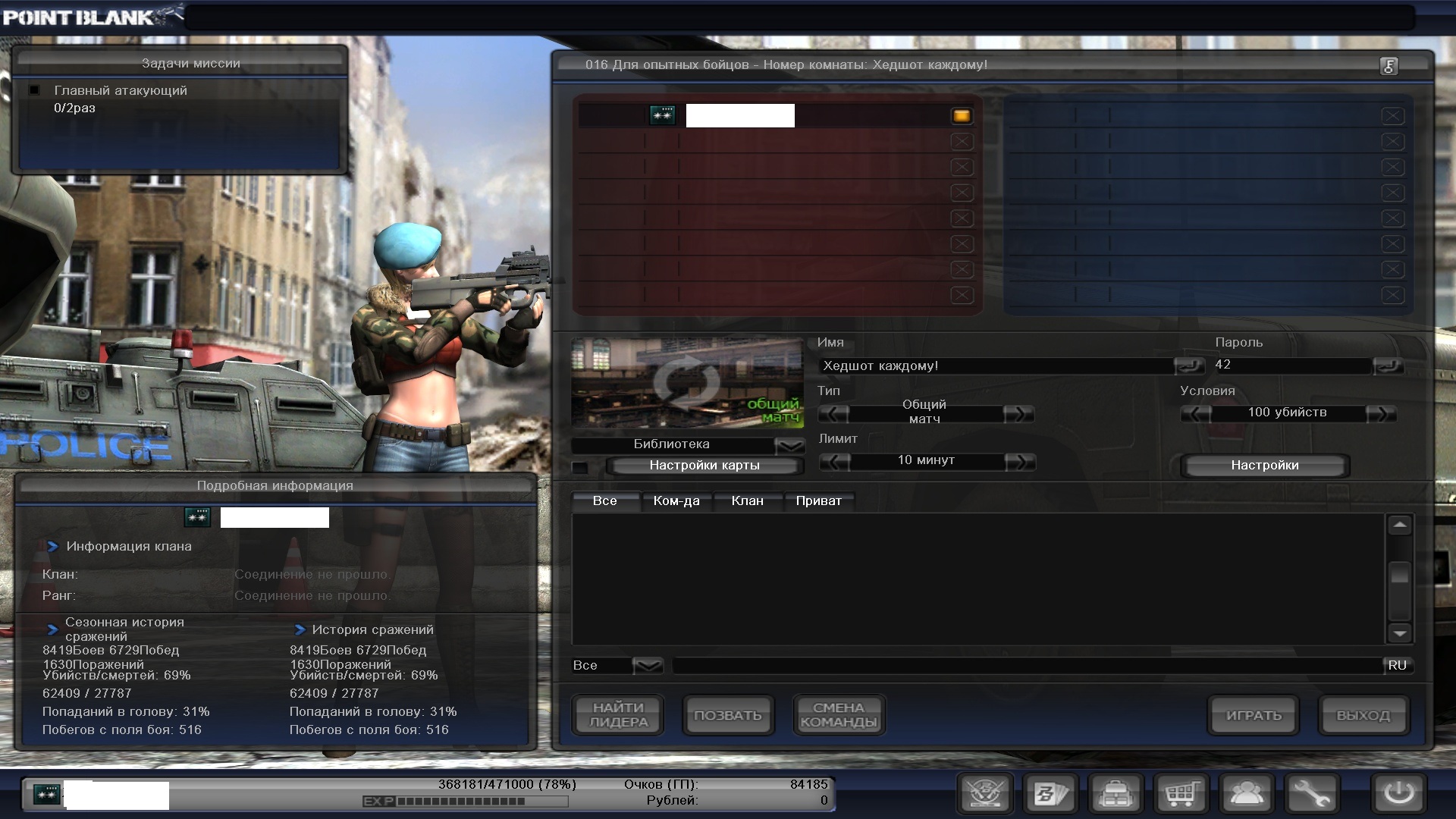Screen dimensions: 1456x819
Task: Open the clan menu with crossed rifles emblem
Action: (986, 794)
